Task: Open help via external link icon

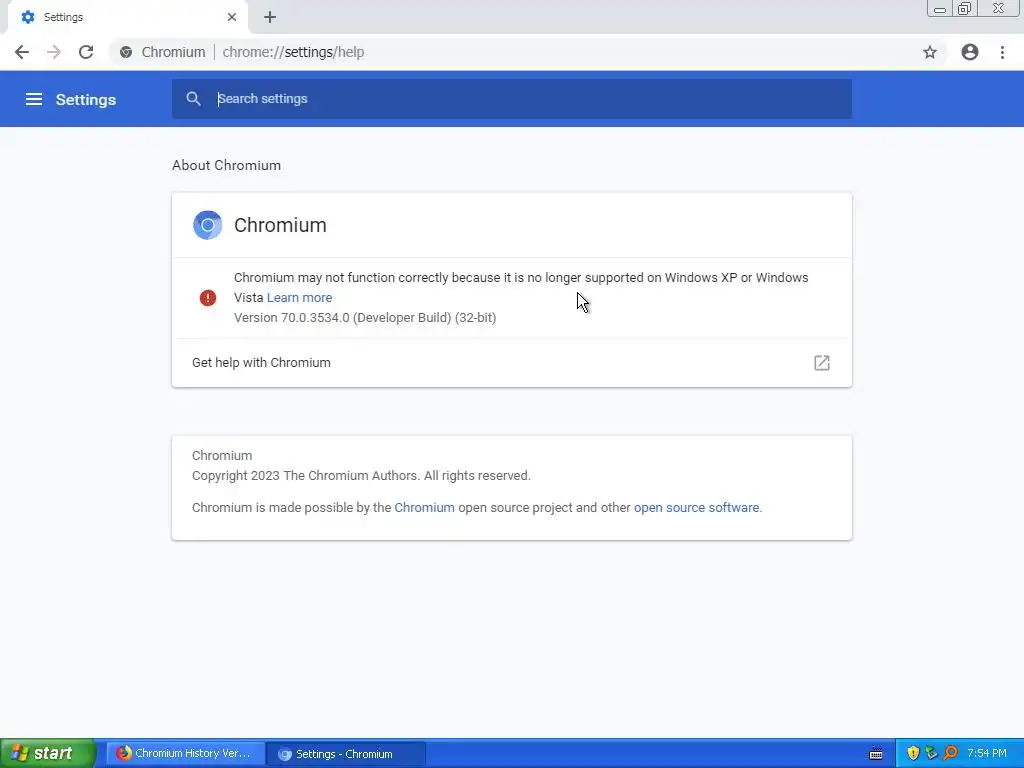Action: point(822,363)
